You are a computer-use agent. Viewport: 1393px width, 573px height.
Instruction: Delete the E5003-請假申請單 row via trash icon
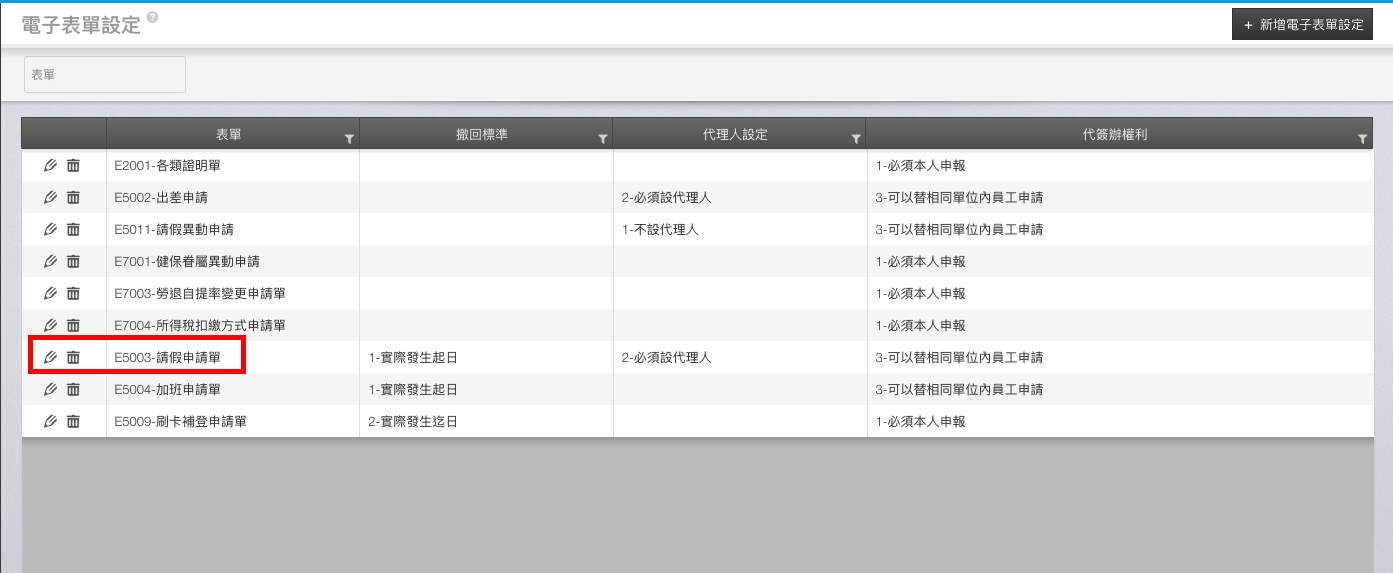[73, 357]
